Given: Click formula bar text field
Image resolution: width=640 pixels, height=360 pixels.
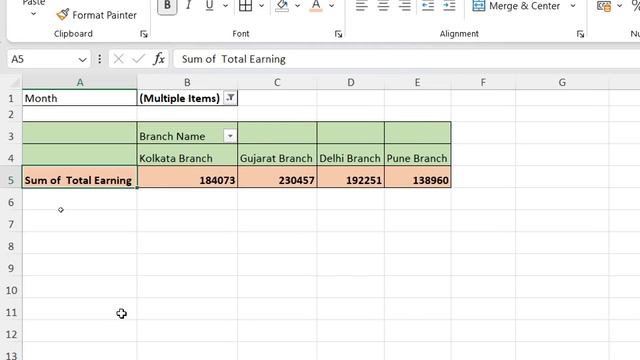Looking at the screenshot, I should pyautogui.click(x=407, y=59).
